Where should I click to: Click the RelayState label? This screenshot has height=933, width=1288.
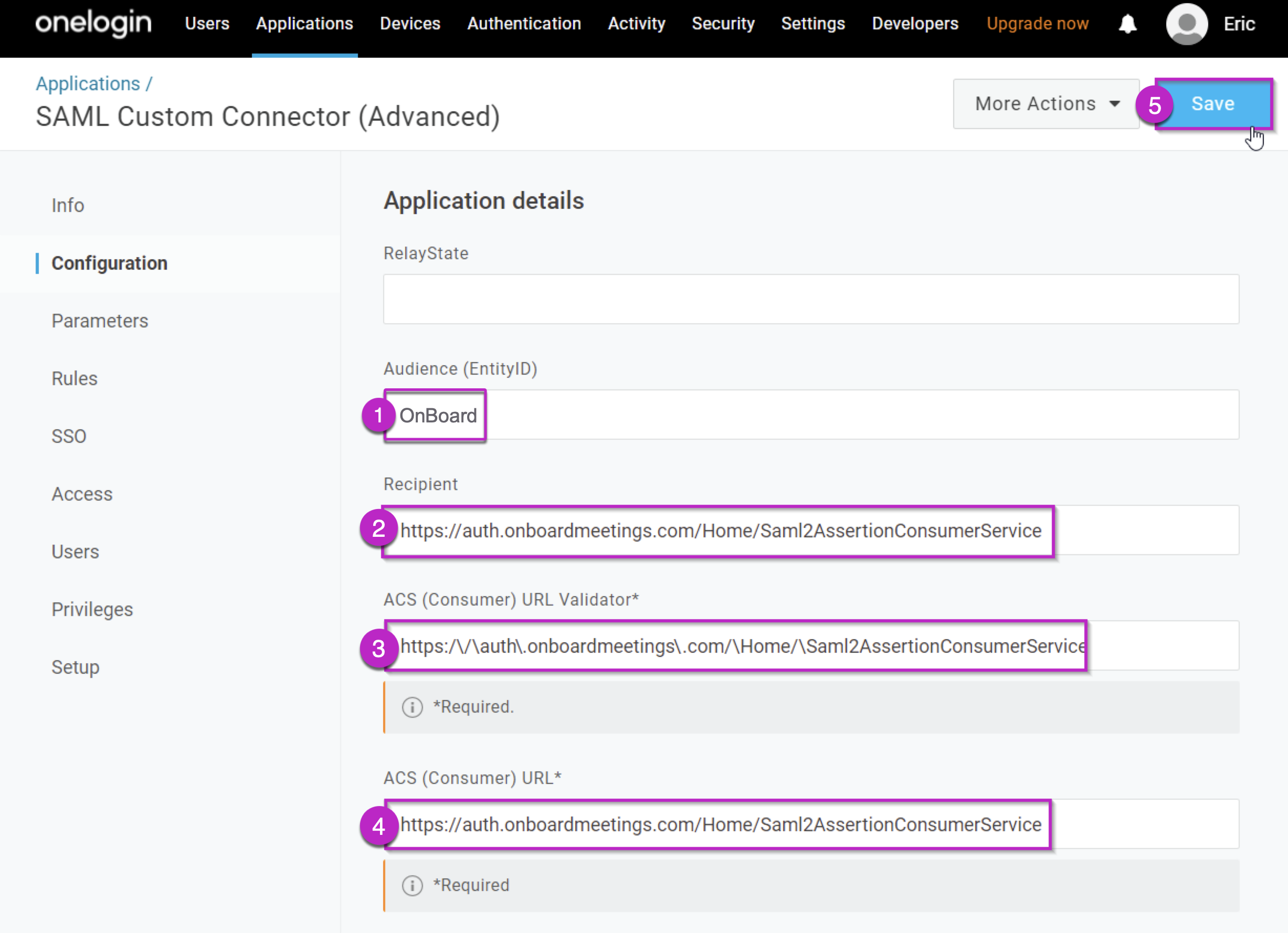[426, 253]
